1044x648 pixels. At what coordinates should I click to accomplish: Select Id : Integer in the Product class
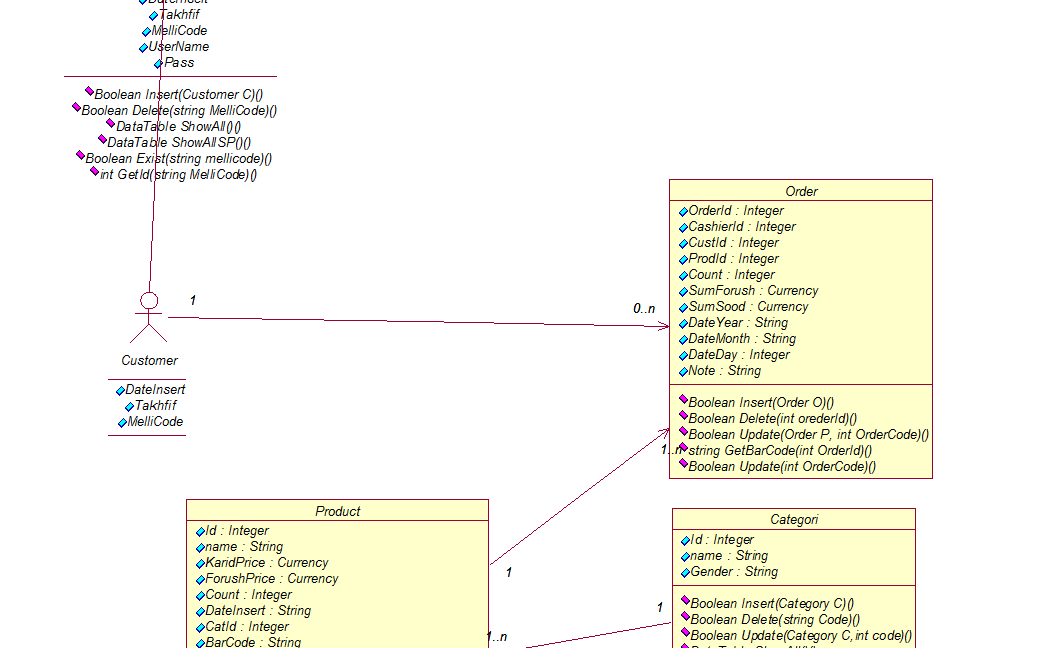click(x=237, y=530)
